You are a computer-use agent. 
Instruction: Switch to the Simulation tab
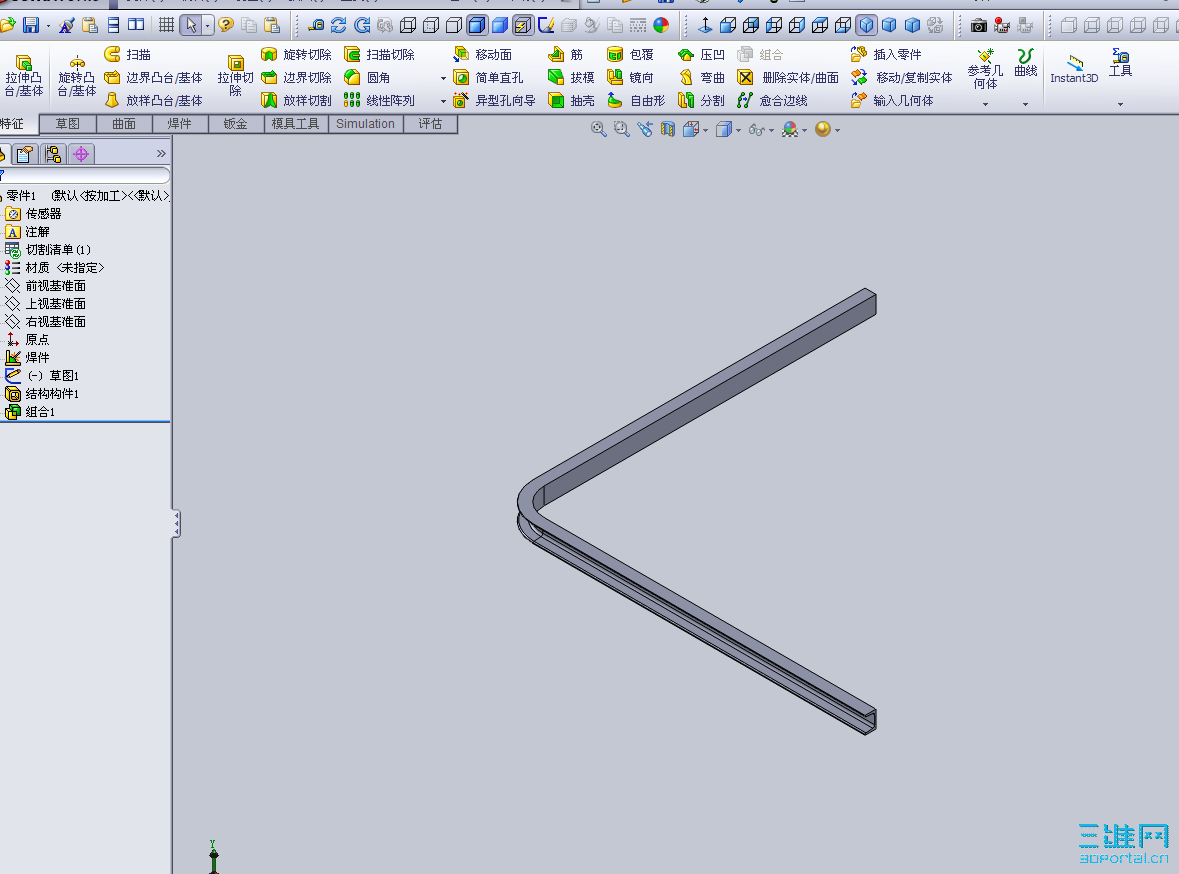point(365,124)
